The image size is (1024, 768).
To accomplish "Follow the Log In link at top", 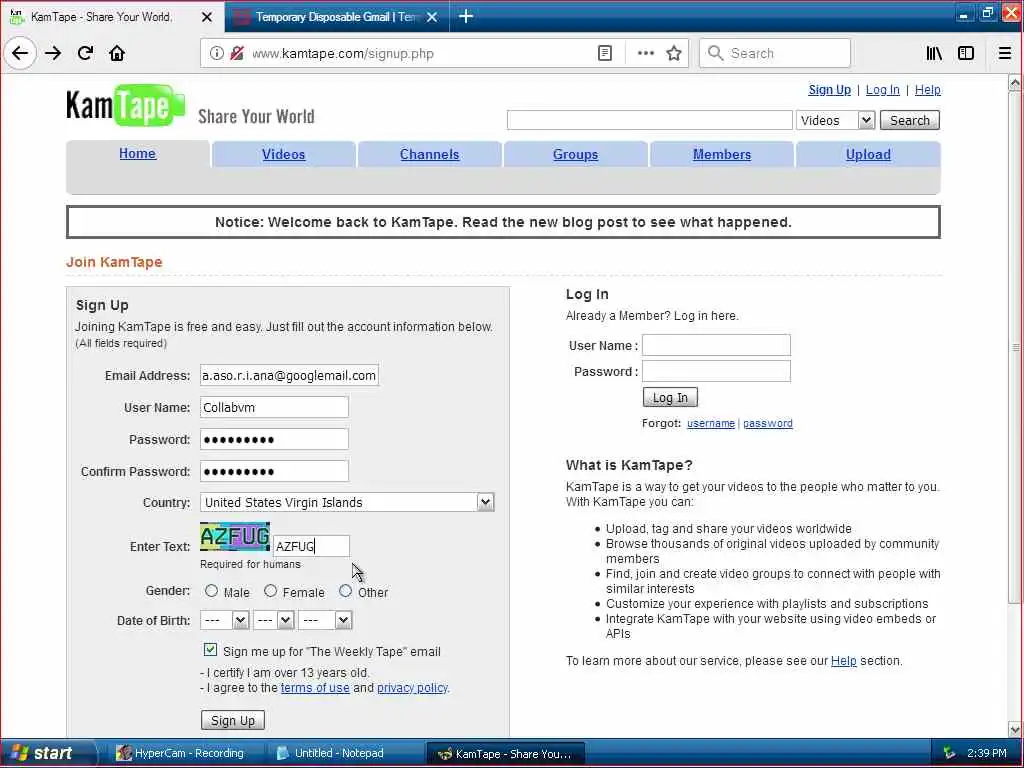I will pyautogui.click(x=882, y=89).
